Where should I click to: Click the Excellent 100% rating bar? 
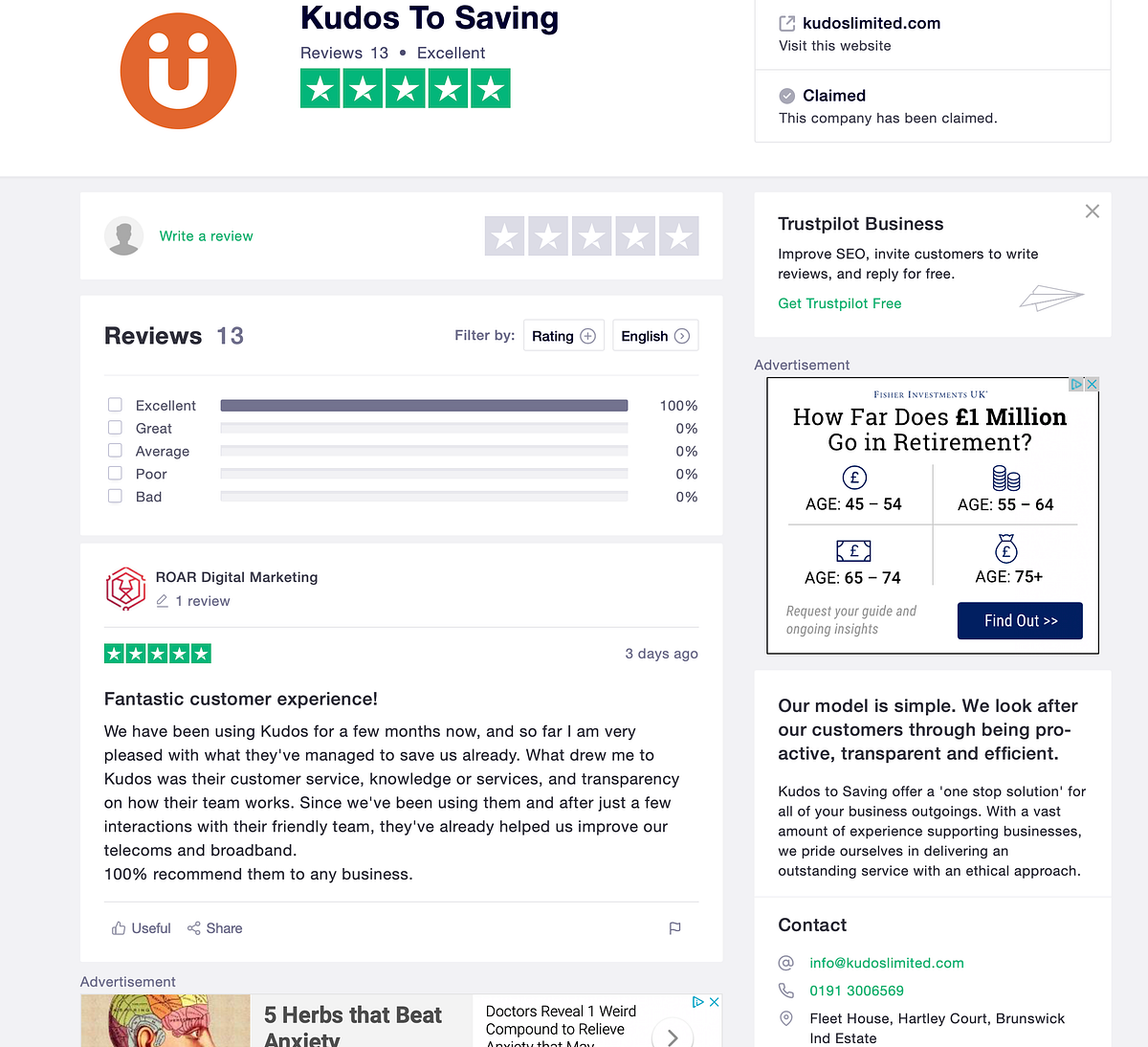[424, 405]
